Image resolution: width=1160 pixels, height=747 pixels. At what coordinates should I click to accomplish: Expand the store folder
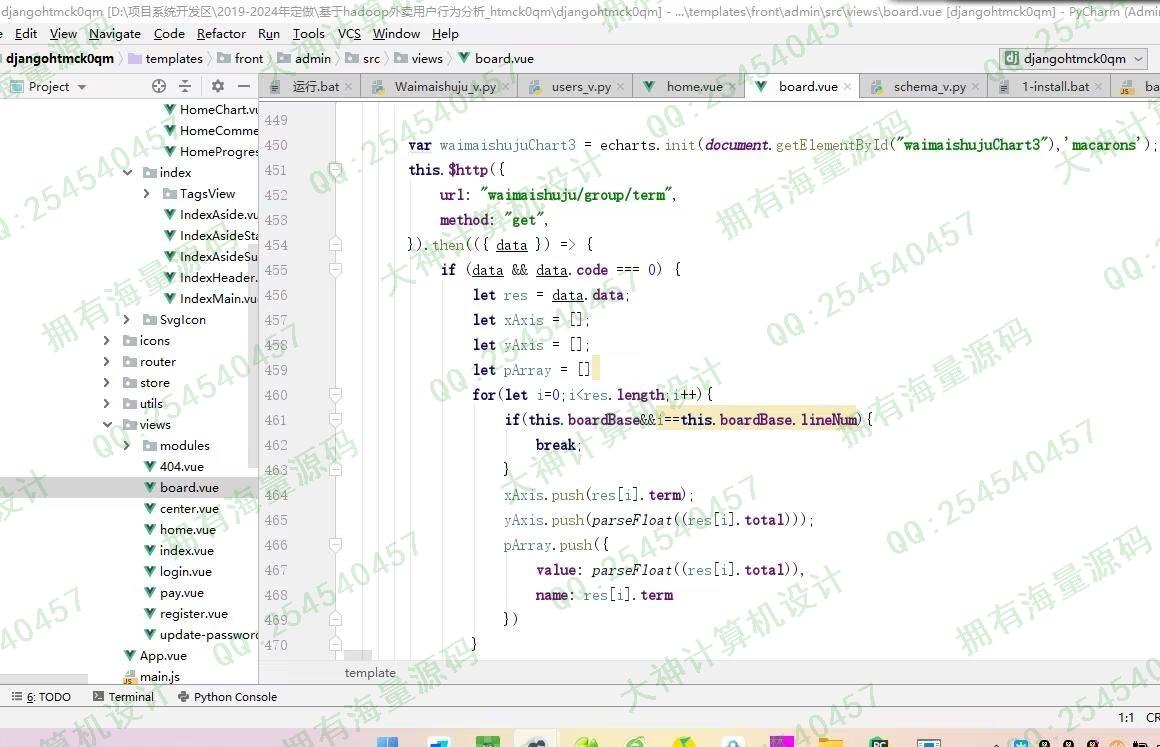click(107, 383)
